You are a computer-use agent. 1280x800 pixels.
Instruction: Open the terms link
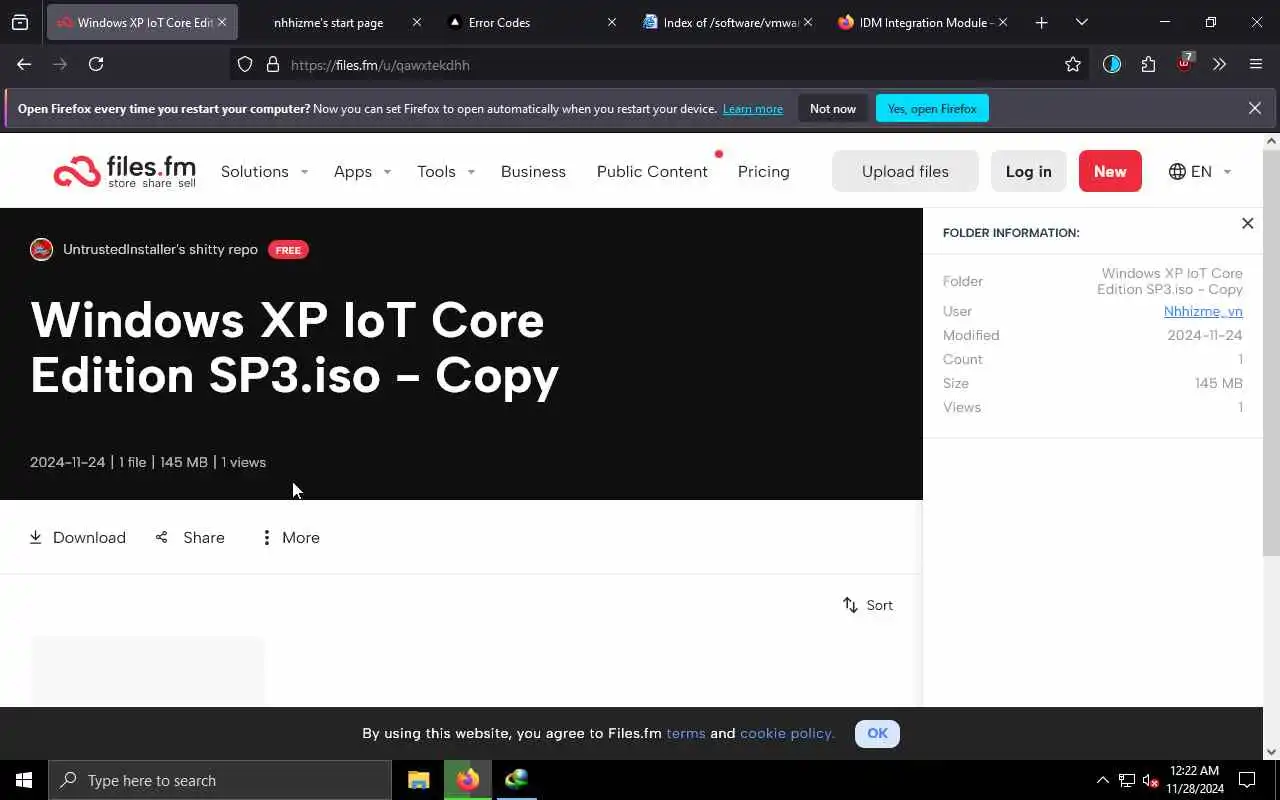(686, 733)
